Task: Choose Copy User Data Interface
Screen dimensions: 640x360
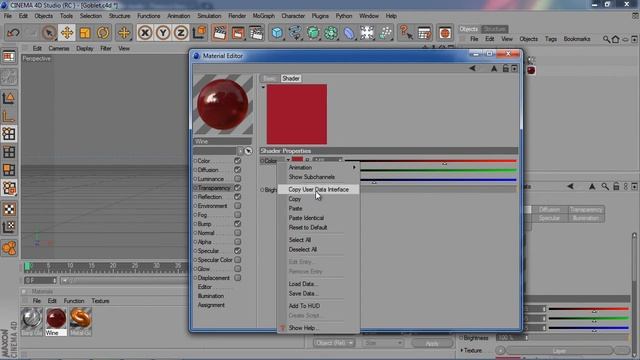Action: pyautogui.click(x=318, y=189)
